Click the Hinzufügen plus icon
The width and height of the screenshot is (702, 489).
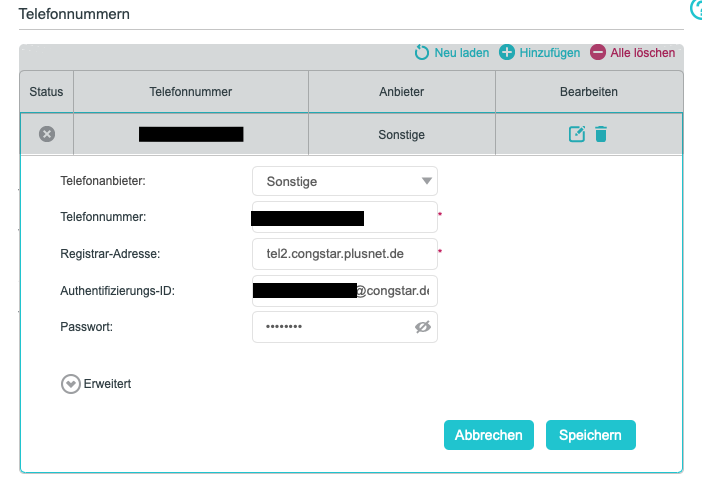click(x=507, y=52)
